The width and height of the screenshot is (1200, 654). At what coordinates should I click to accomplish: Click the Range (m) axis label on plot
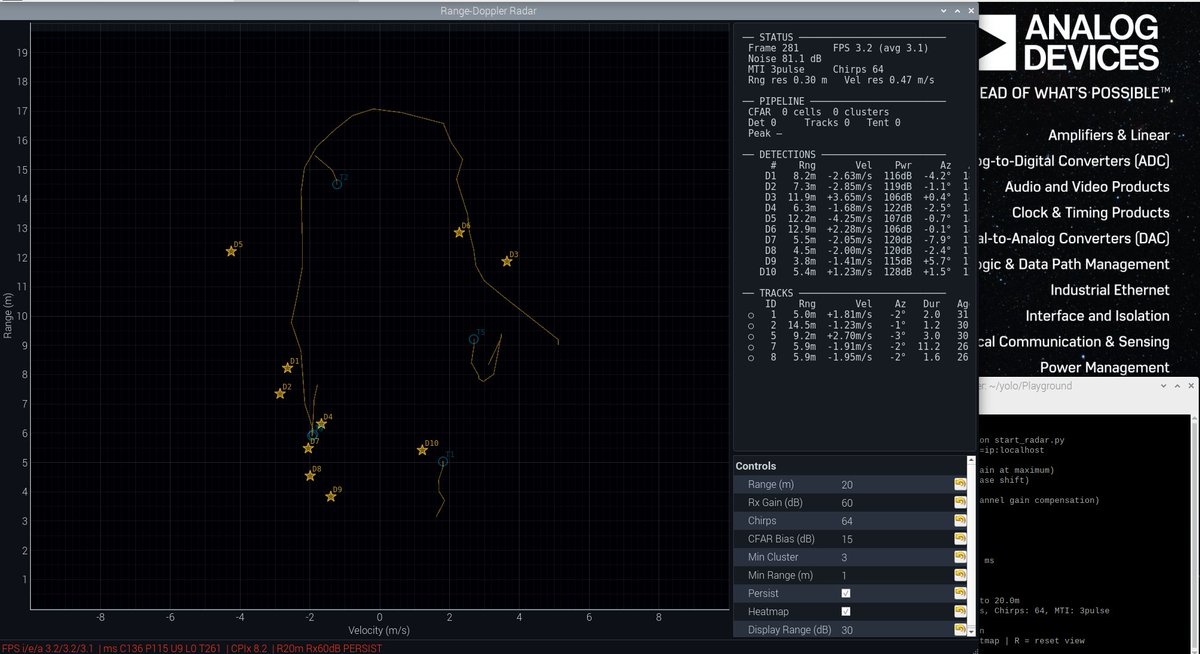pos(8,315)
